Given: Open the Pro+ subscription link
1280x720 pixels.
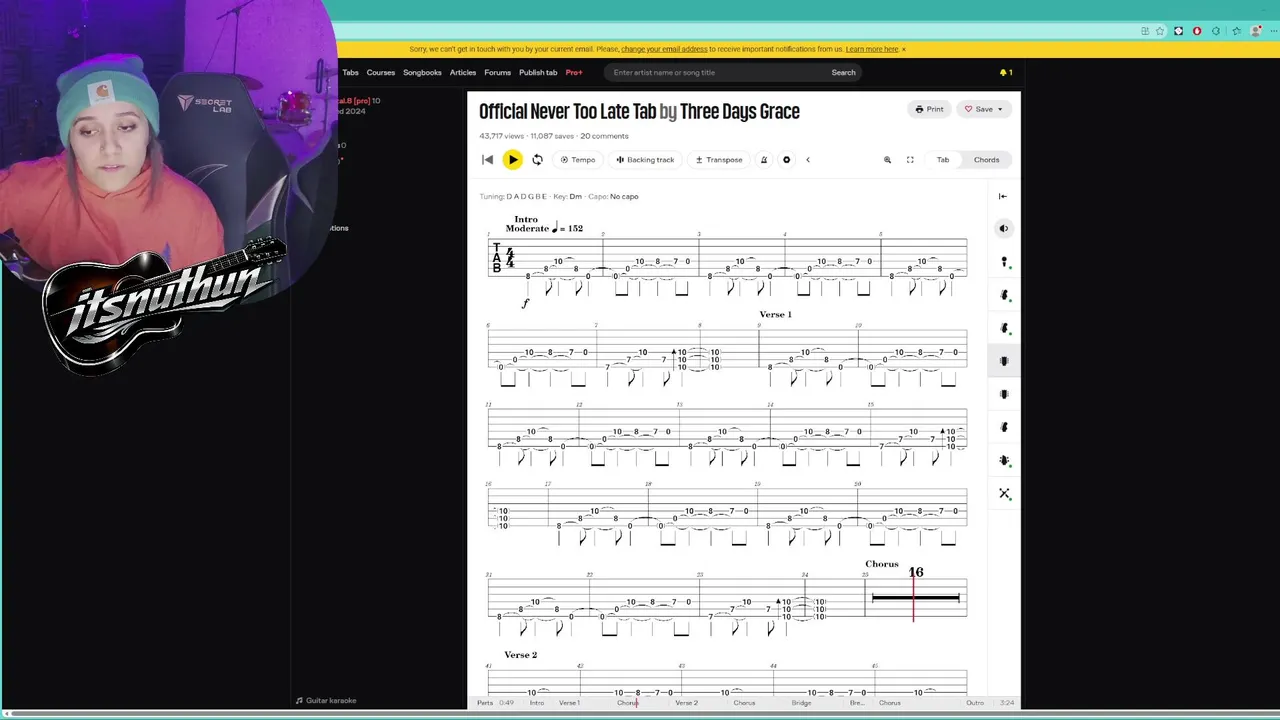Looking at the screenshot, I should point(574,72).
